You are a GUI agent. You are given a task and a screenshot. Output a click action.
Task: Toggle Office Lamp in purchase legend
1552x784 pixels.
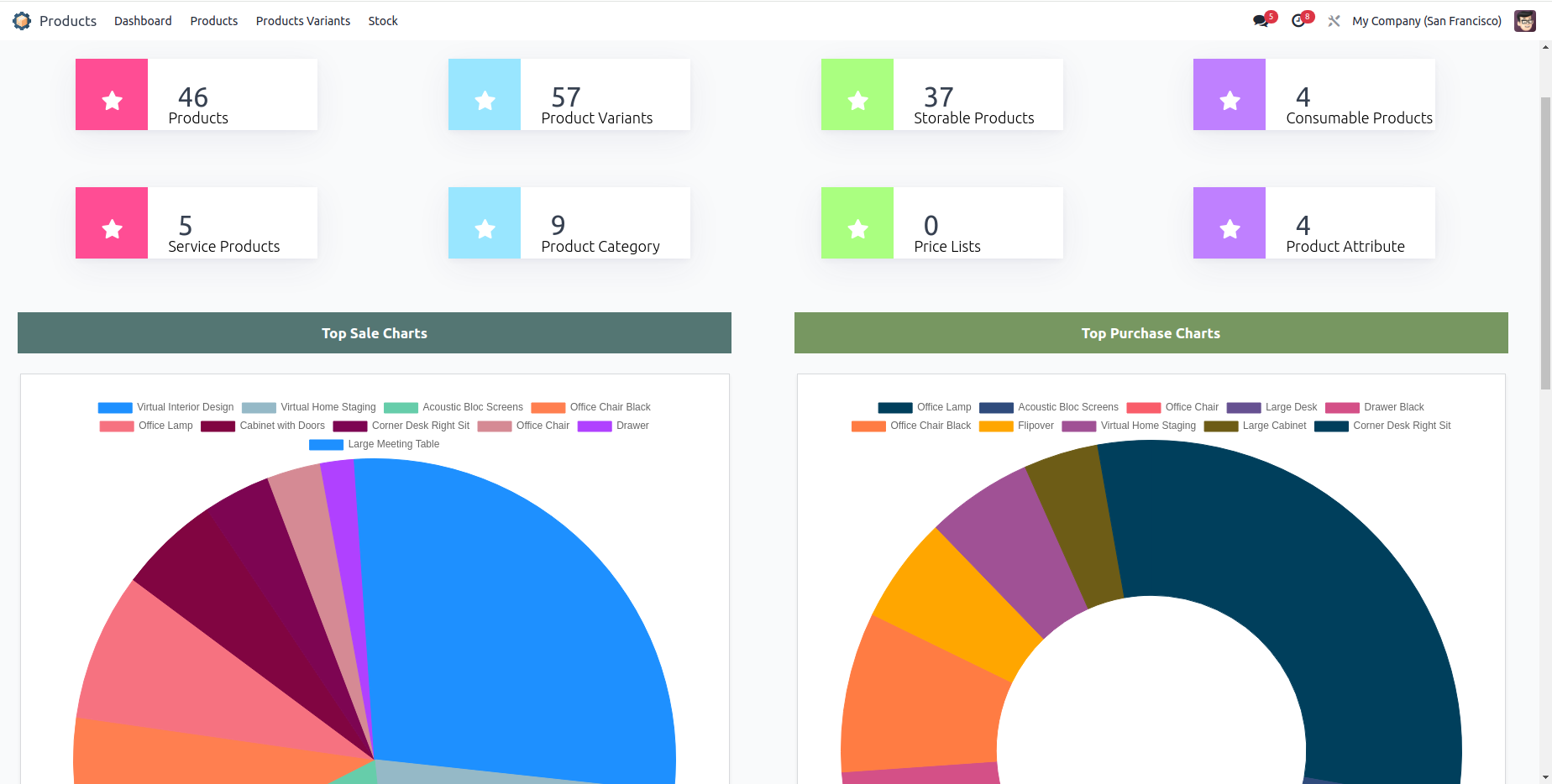pyautogui.click(x=925, y=407)
